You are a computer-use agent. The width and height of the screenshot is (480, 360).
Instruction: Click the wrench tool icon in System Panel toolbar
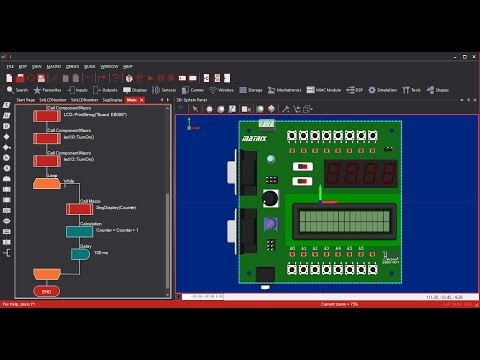point(286,109)
